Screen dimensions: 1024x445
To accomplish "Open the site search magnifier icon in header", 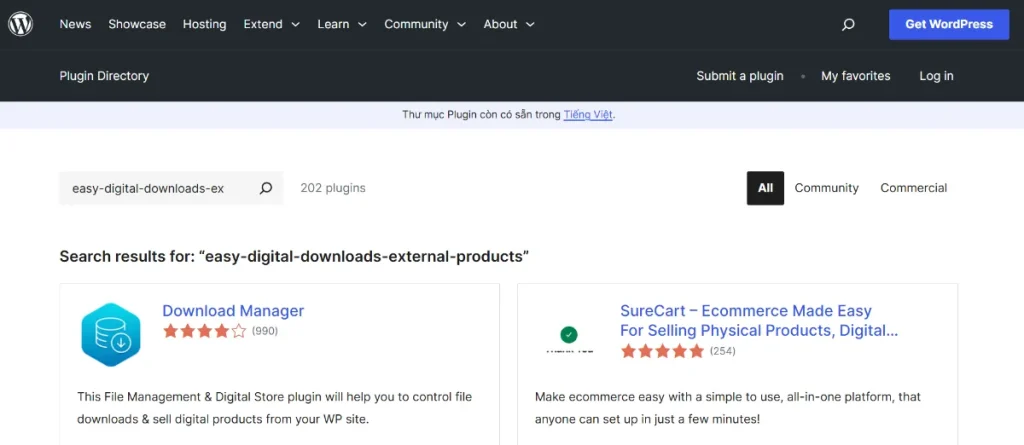I will pos(848,25).
